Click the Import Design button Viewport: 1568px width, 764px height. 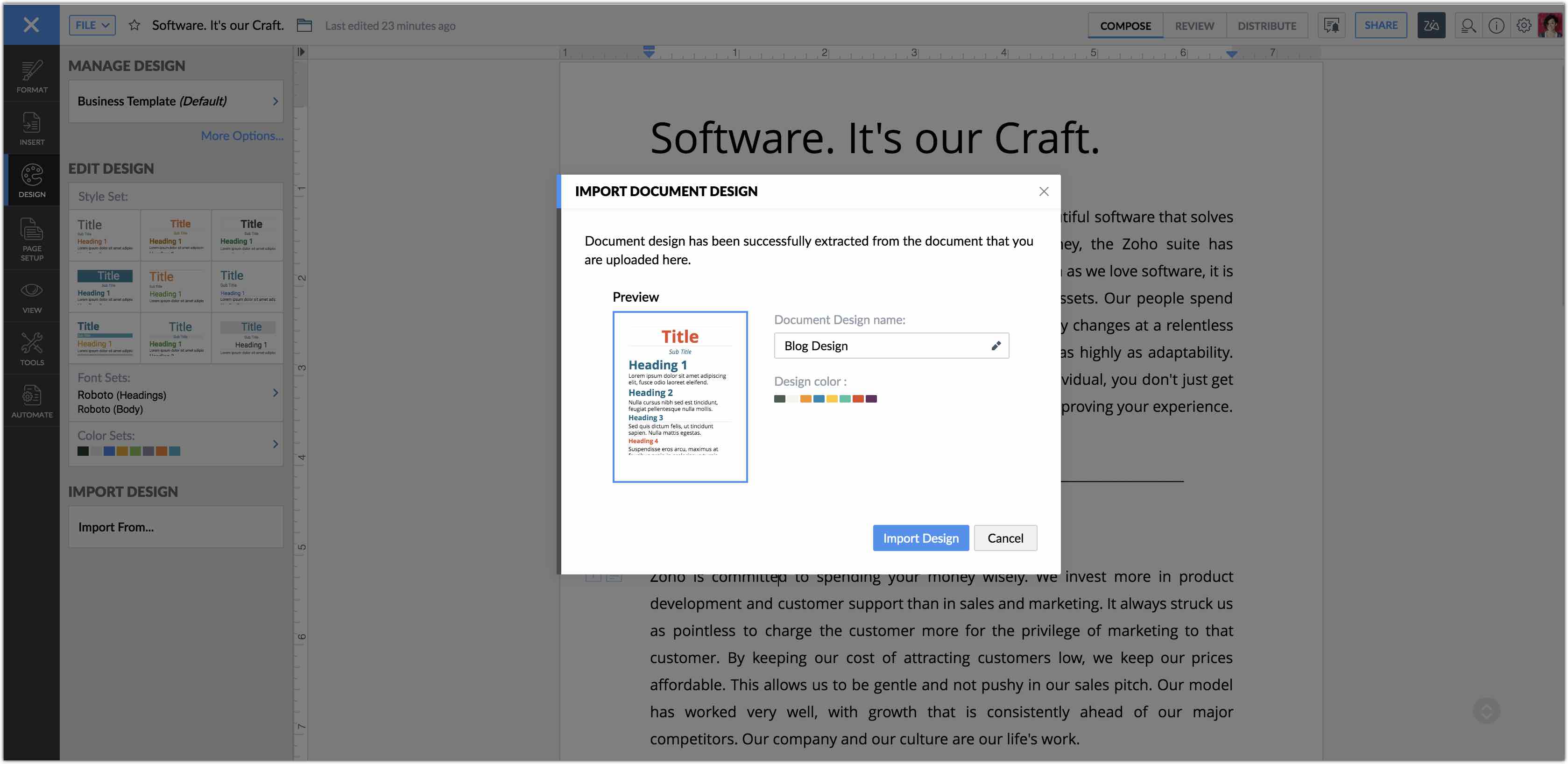[920, 538]
